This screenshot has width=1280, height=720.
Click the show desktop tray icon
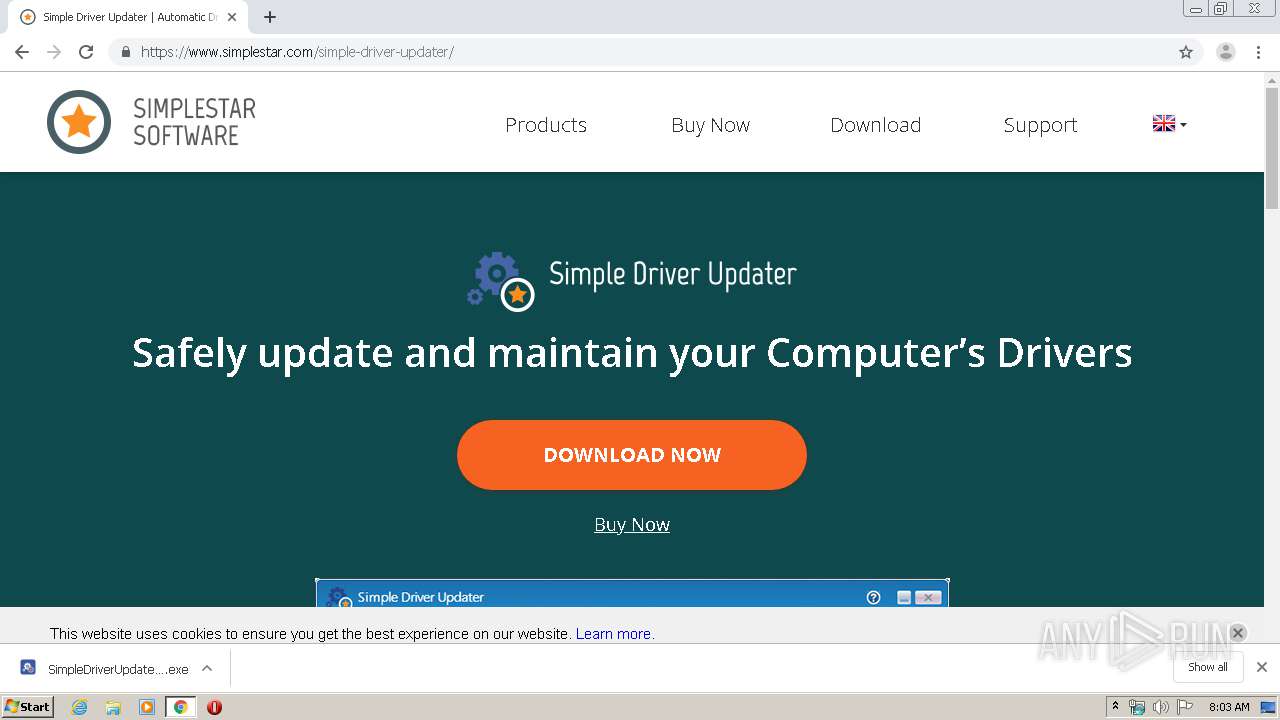(1268, 707)
